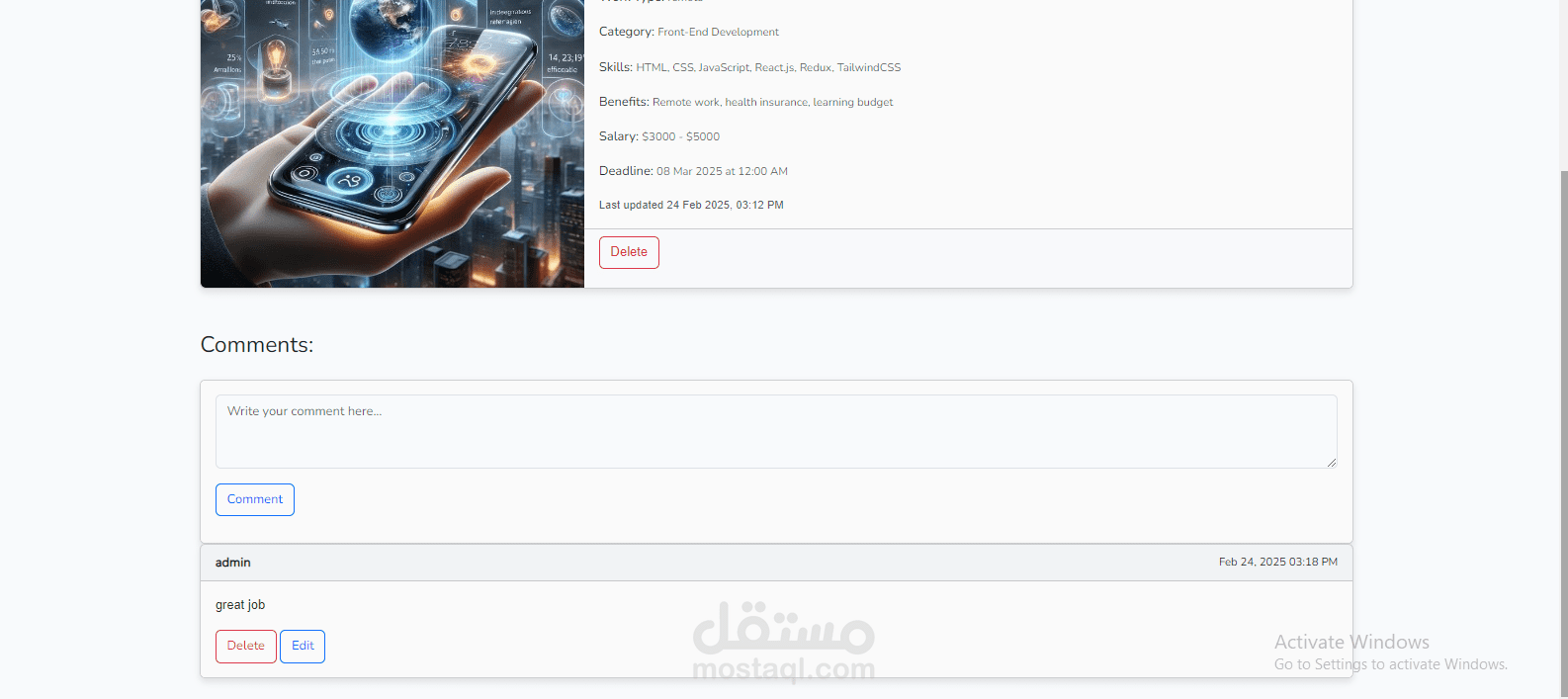Focus the 'Write your comment here...' textarea
1568x699 pixels.
pyautogui.click(x=776, y=431)
